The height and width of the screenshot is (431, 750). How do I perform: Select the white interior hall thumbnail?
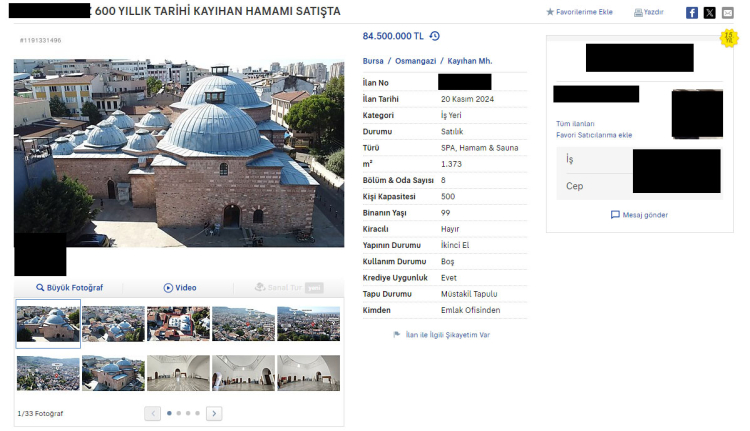(178, 372)
